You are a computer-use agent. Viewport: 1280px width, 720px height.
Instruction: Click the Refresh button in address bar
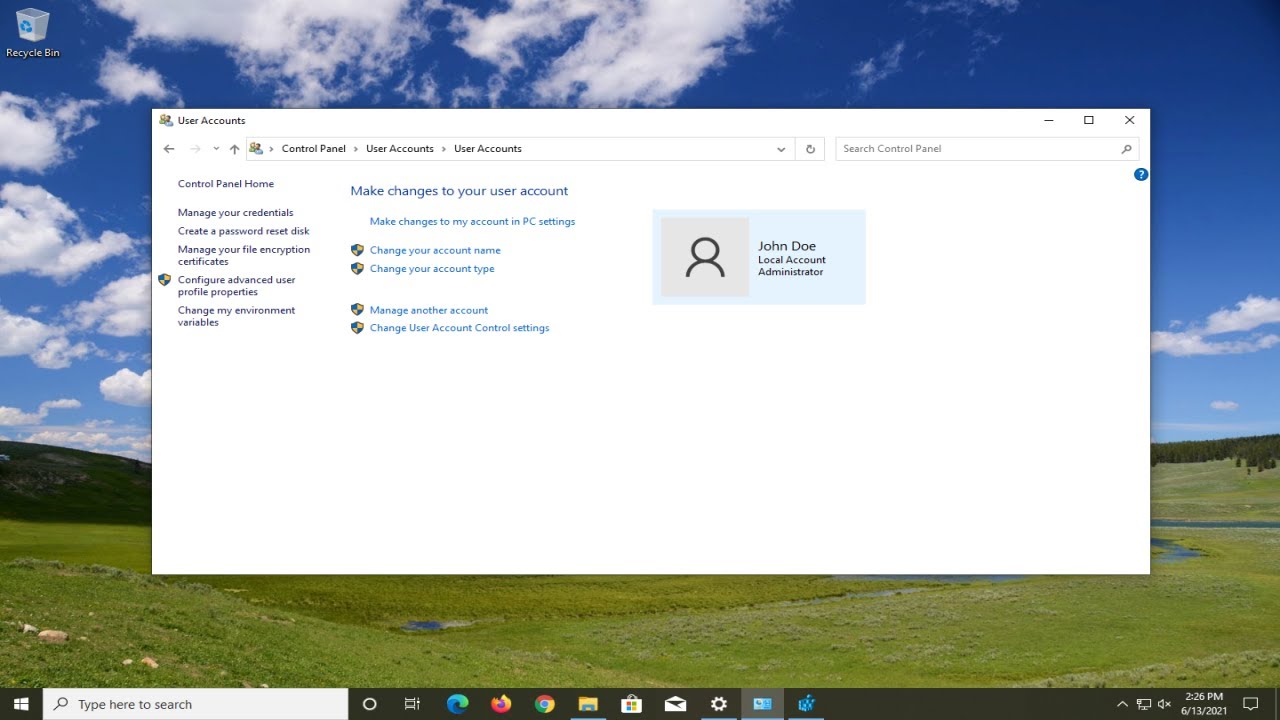(811, 149)
